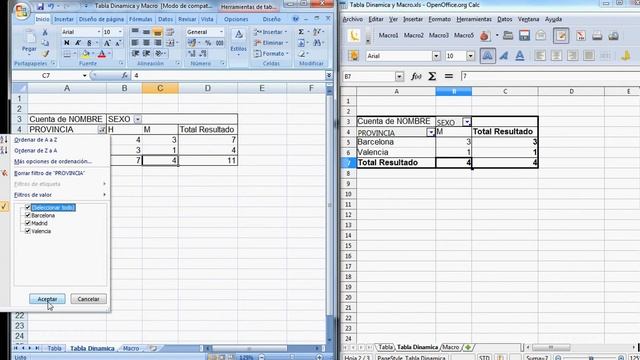Click Excel's fill color bucket icon

click(85, 54)
